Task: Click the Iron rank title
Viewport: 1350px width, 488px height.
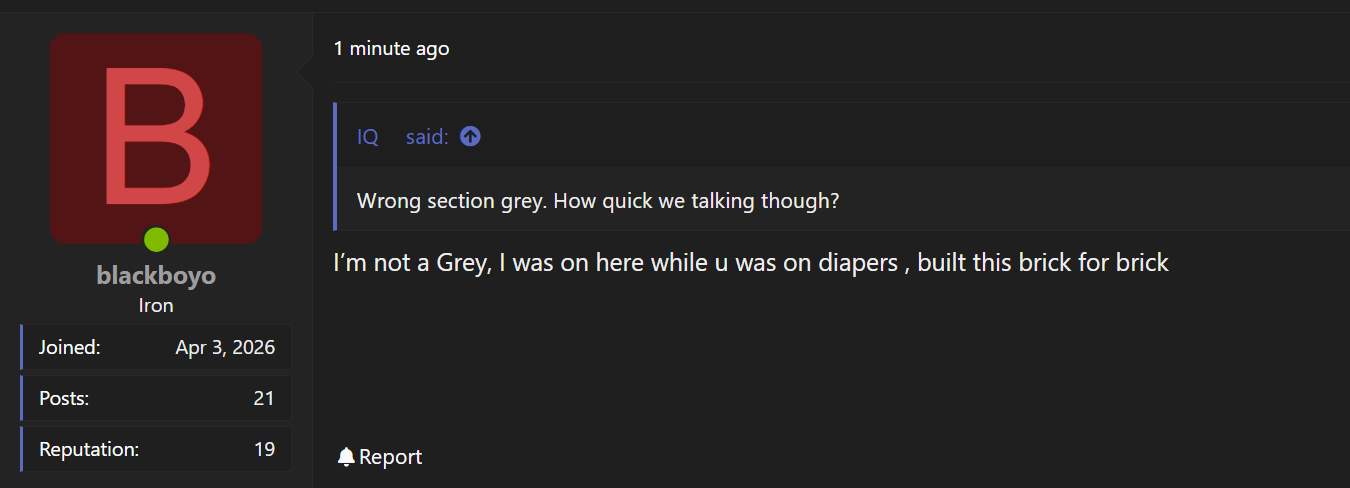Action: pos(156,306)
